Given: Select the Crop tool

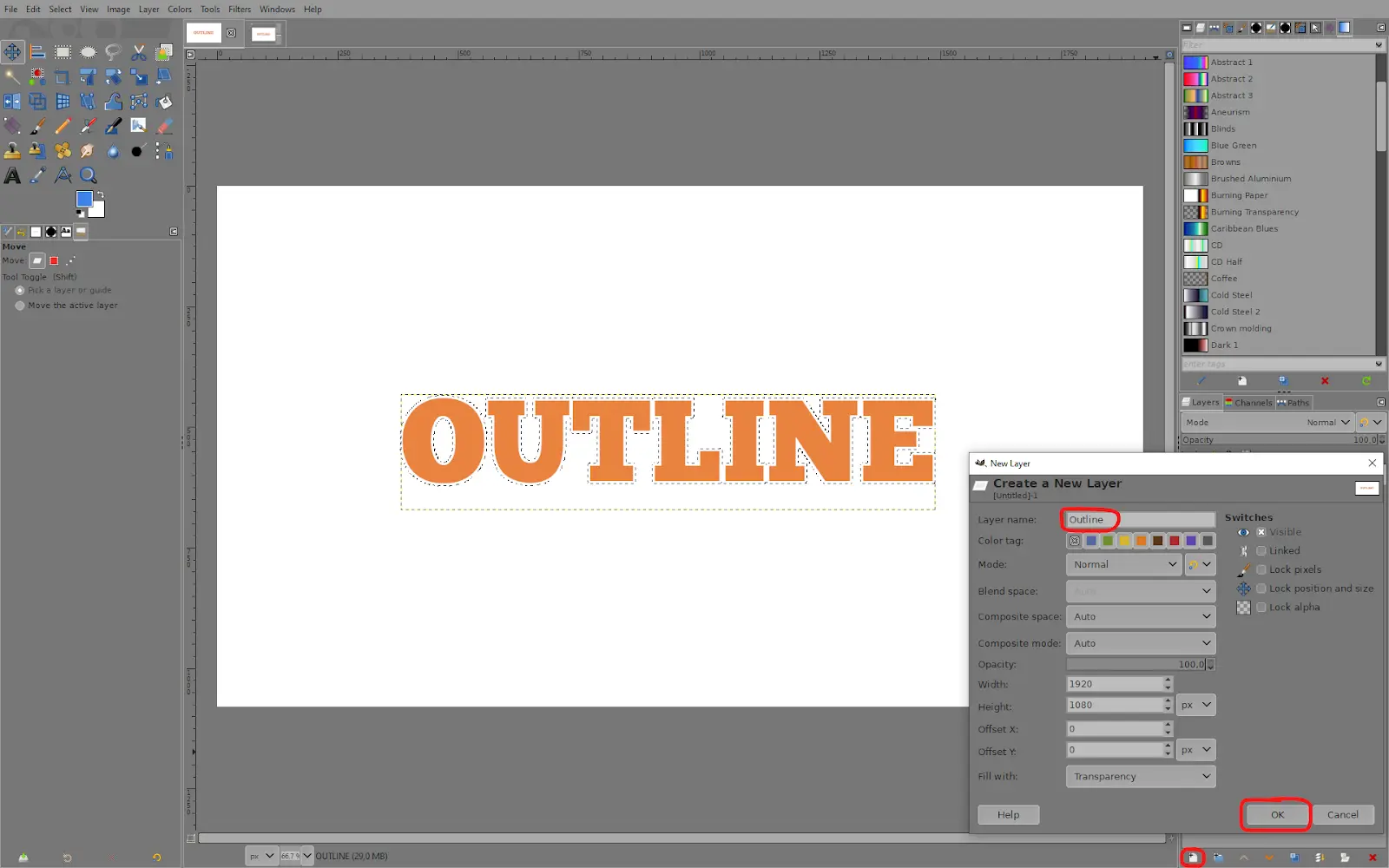Looking at the screenshot, I should 63,77.
